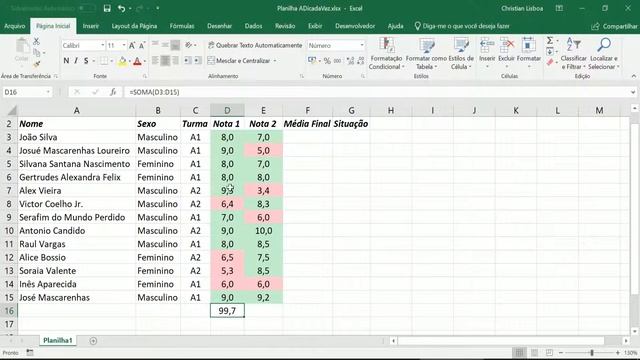Open the Número format dropdown
Screen dimensions: 640x360
(362, 45)
